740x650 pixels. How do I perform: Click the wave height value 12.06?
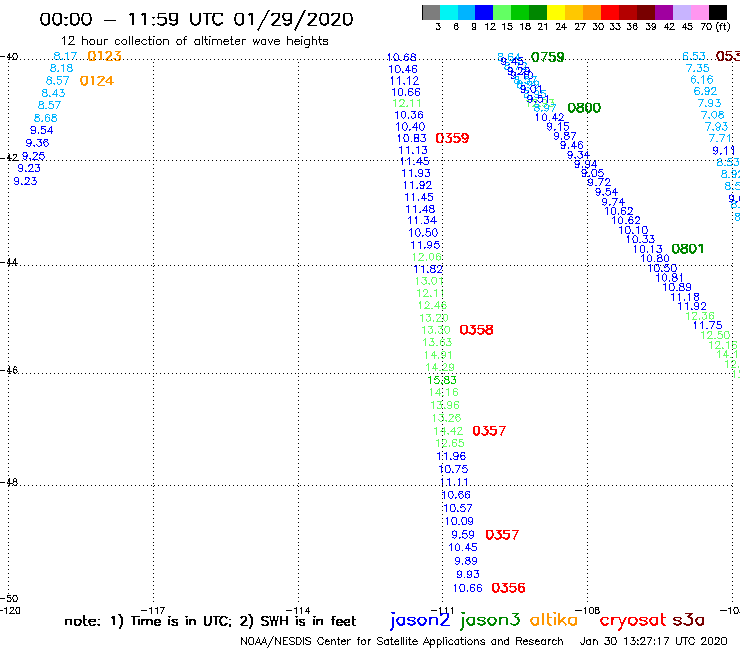pyautogui.click(x=427, y=257)
